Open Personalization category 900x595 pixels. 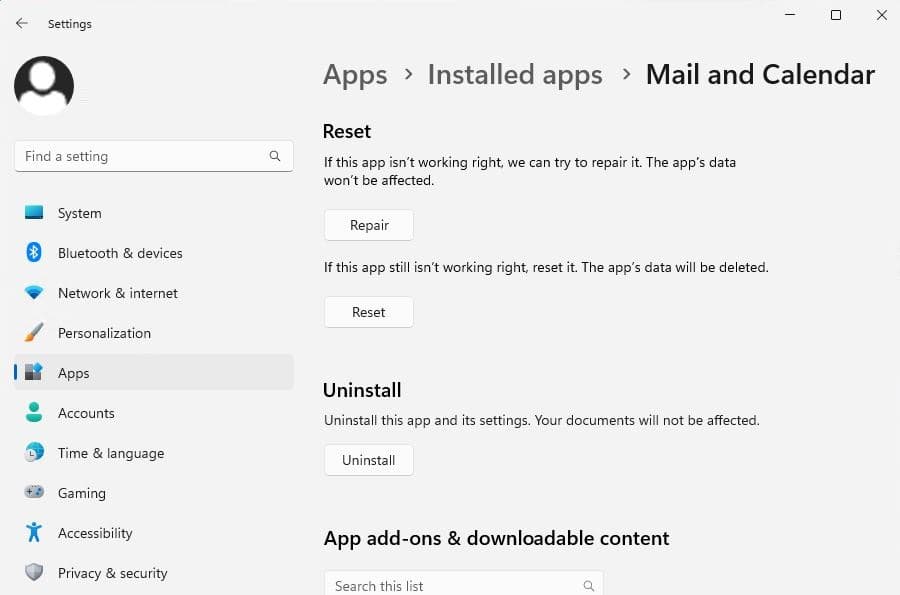point(154,333)
